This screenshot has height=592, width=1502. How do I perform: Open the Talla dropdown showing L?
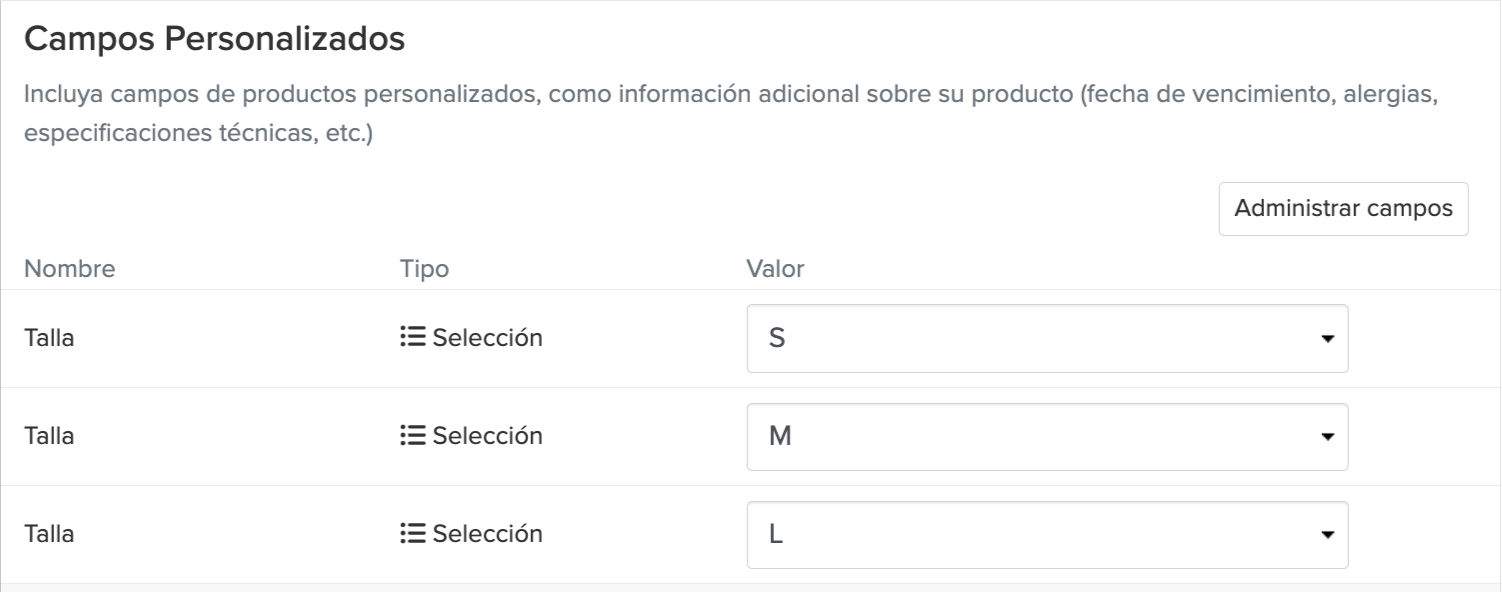click(x=1046, y=535)
